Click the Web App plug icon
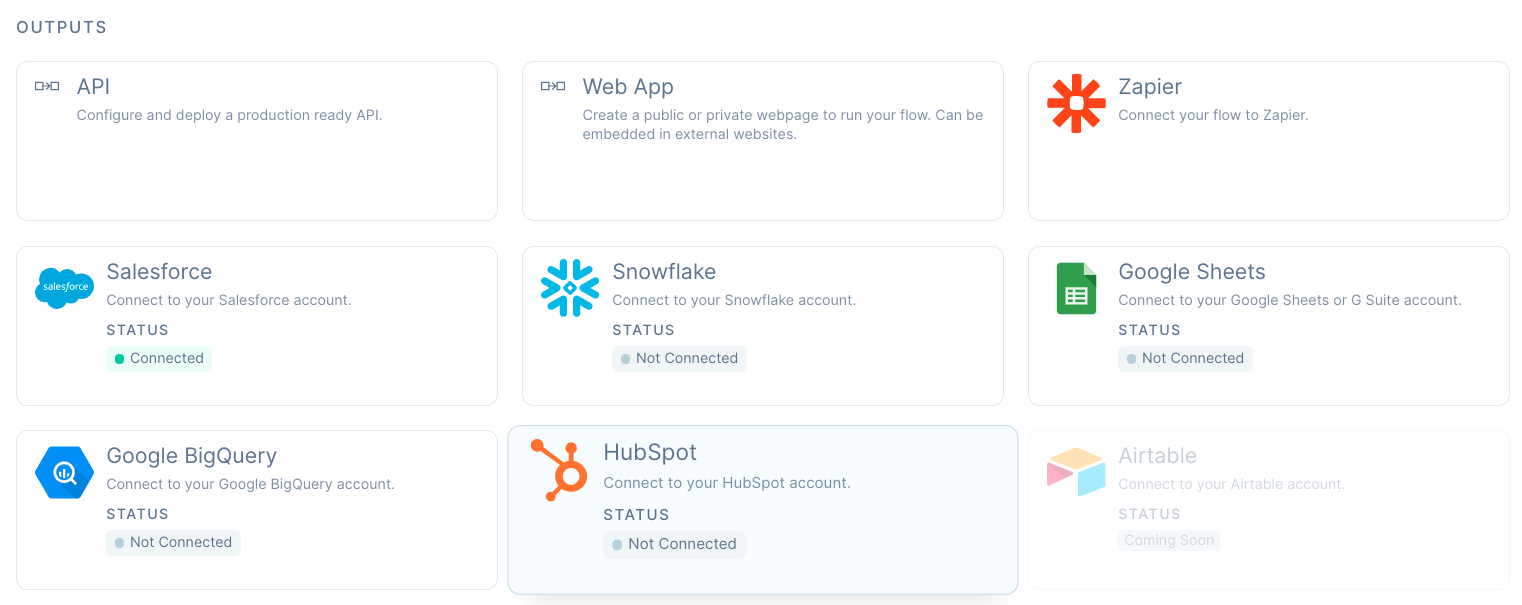The width and height of the screenshot is (1522, 605). pos(553,86)
